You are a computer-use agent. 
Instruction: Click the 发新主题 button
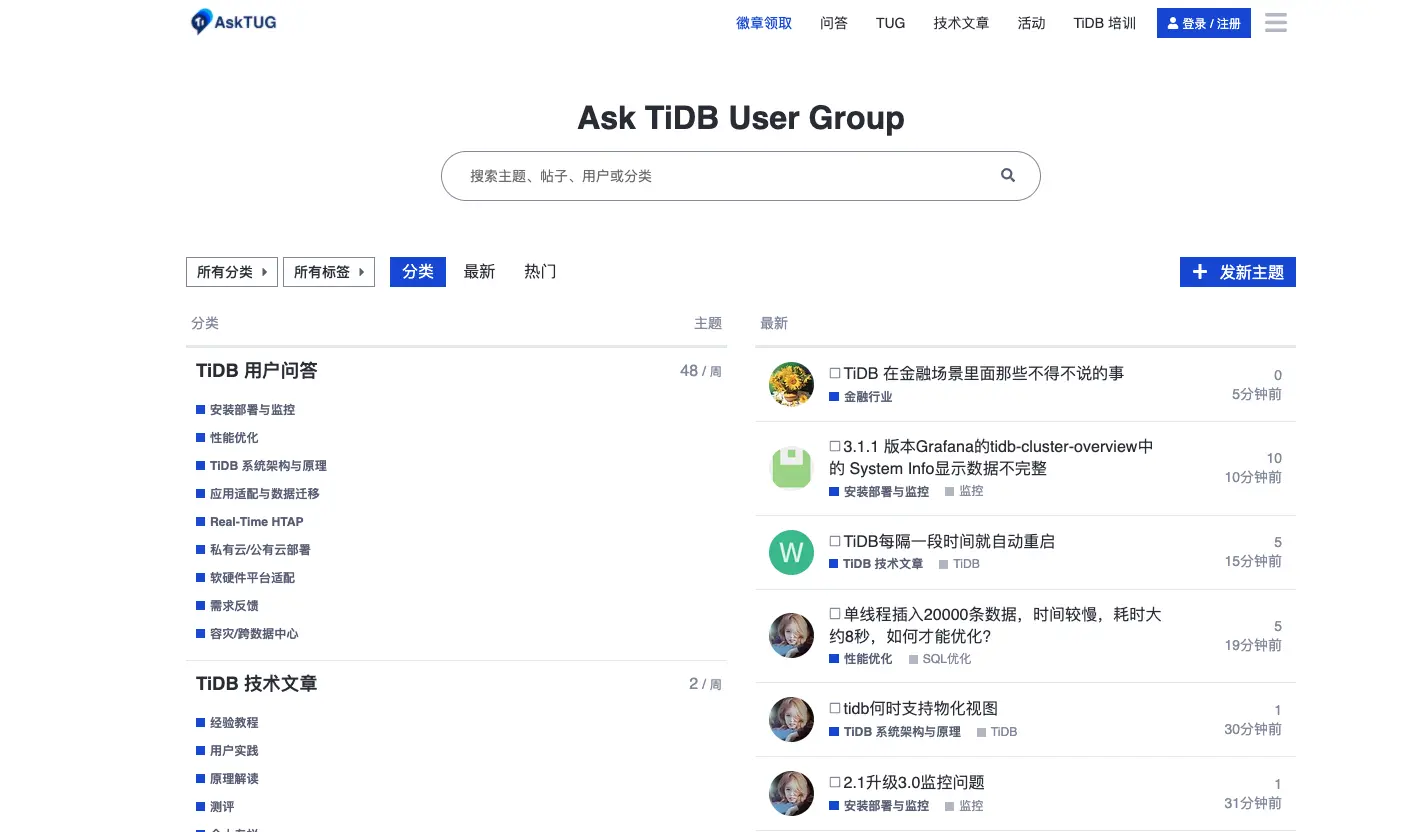click(1237, 271)
